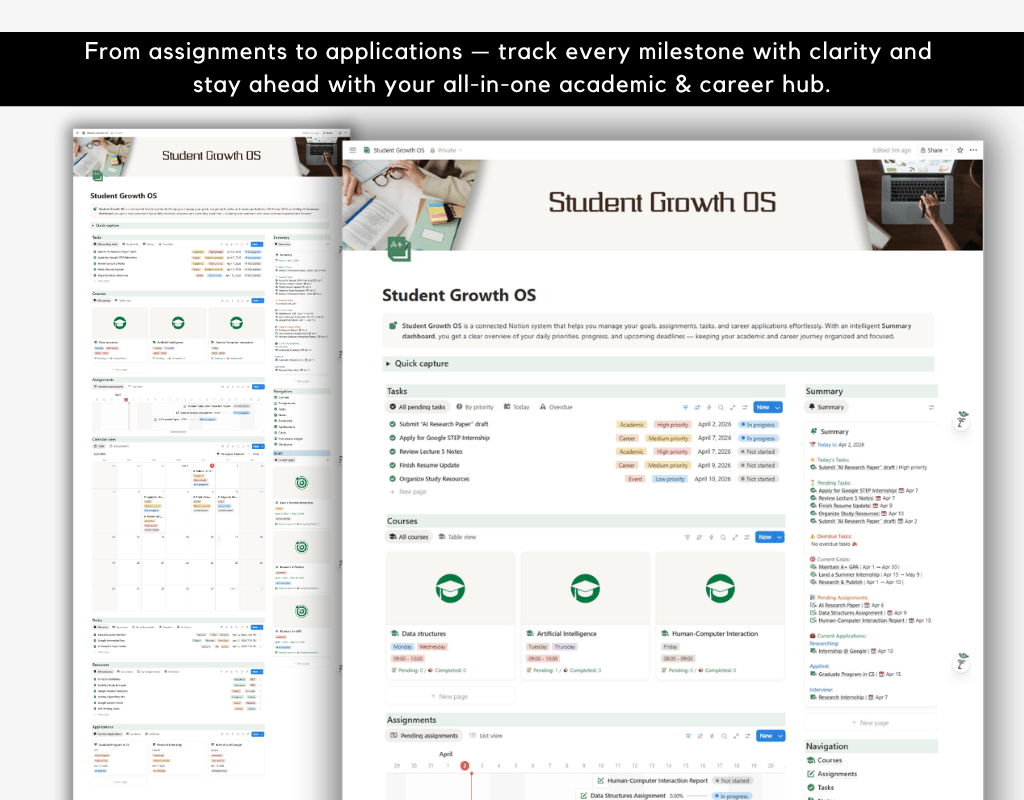Viewport: 1024px width, 800px height.
Task: Open view settings icon in Summary section
Action: [931, 408]
